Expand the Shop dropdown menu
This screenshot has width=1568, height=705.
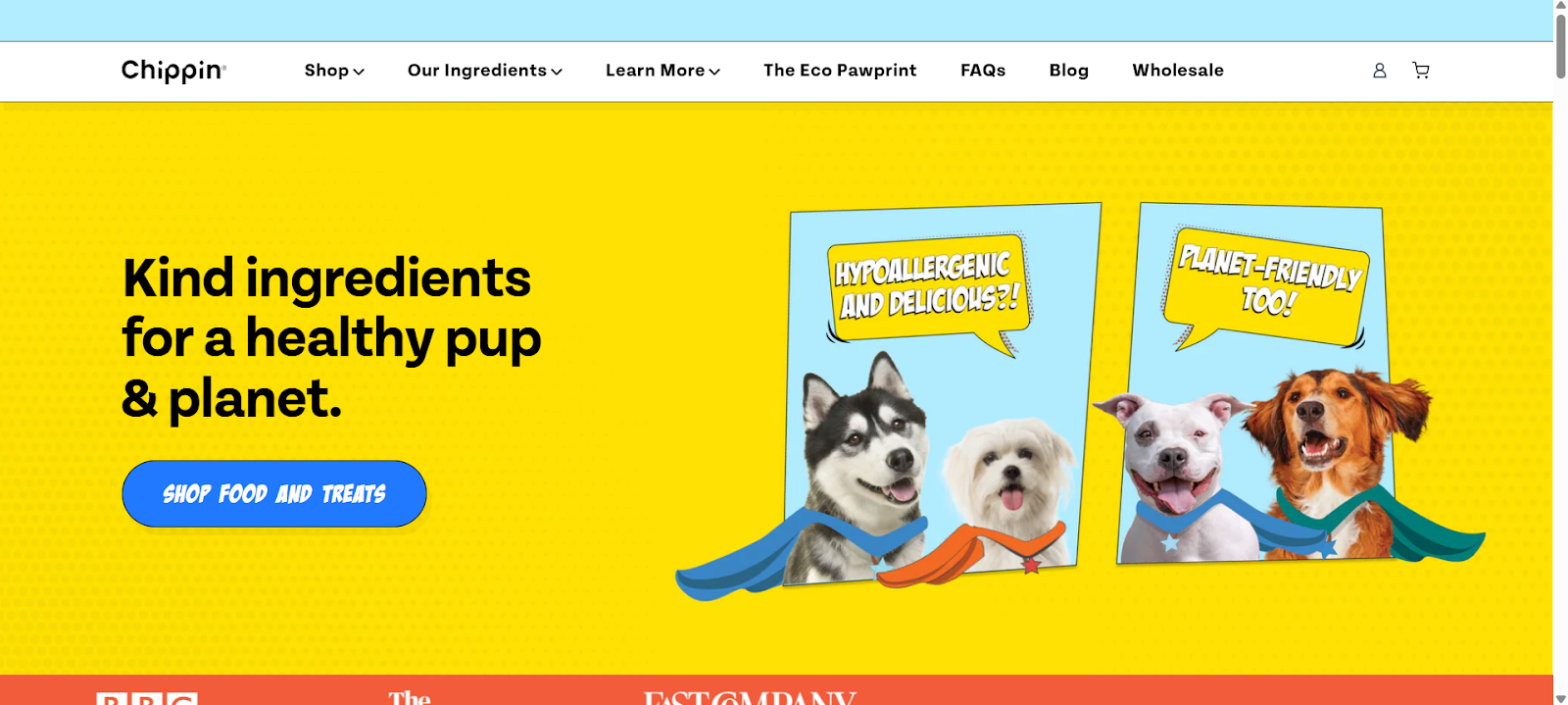coord(334,71)
